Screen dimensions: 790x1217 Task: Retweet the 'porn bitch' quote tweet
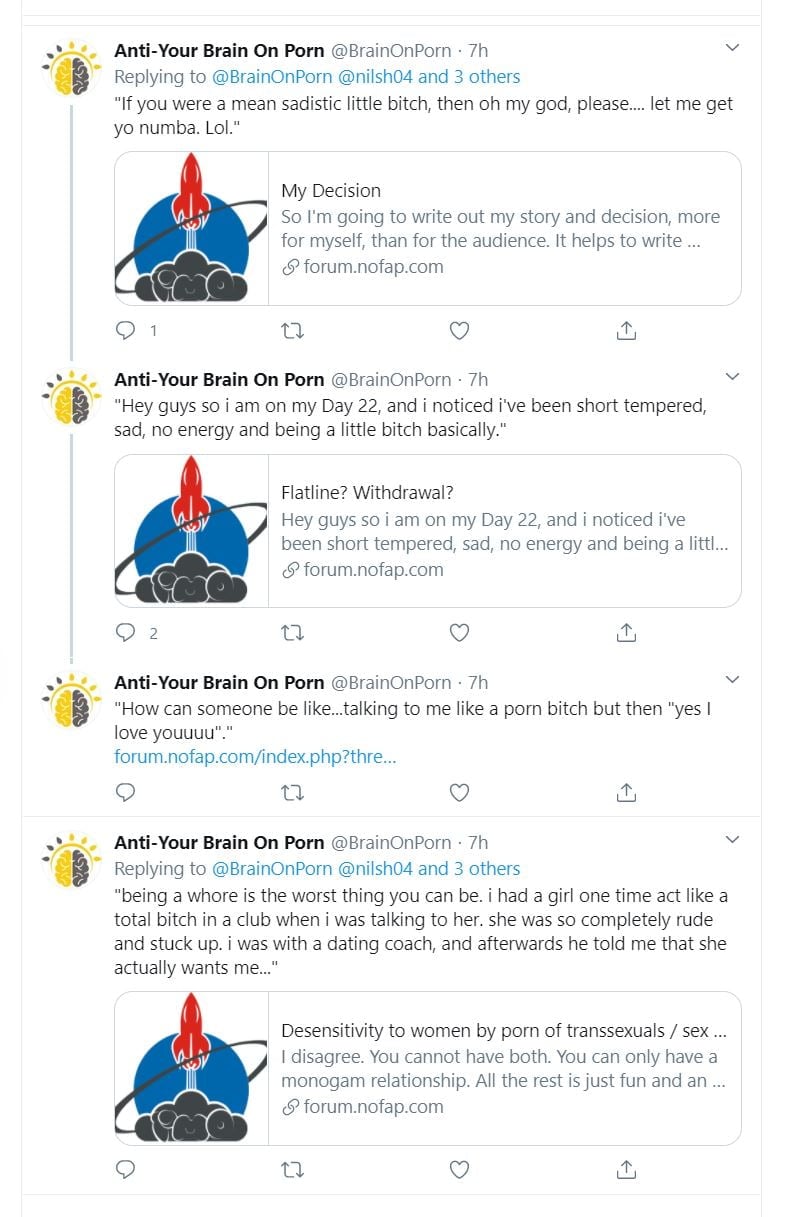click(x=293, y=793)
